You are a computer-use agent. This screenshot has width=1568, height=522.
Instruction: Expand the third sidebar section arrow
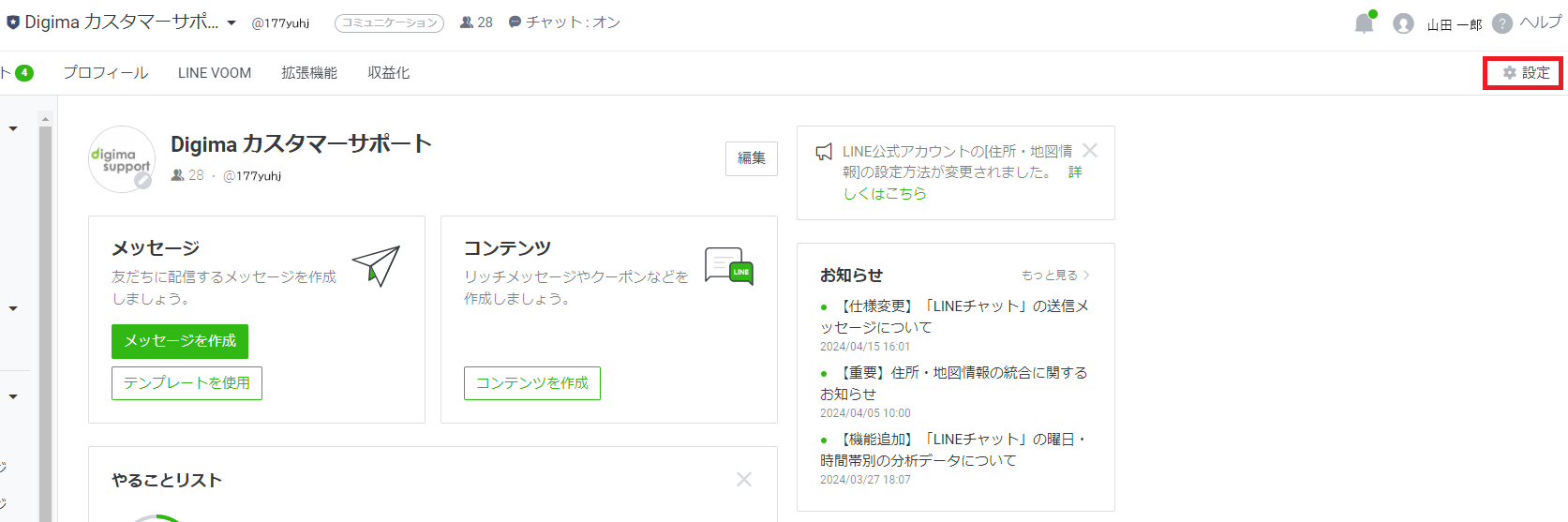coord(13,396)
